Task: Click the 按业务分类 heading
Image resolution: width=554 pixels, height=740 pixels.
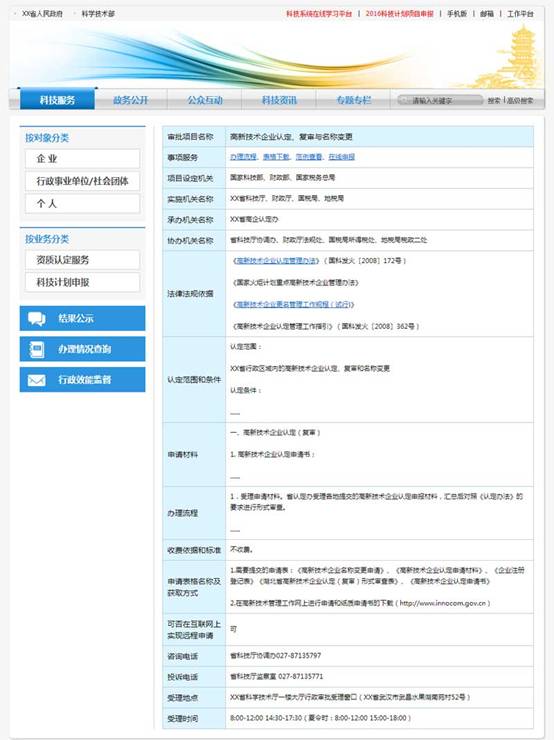Action: 47,239
